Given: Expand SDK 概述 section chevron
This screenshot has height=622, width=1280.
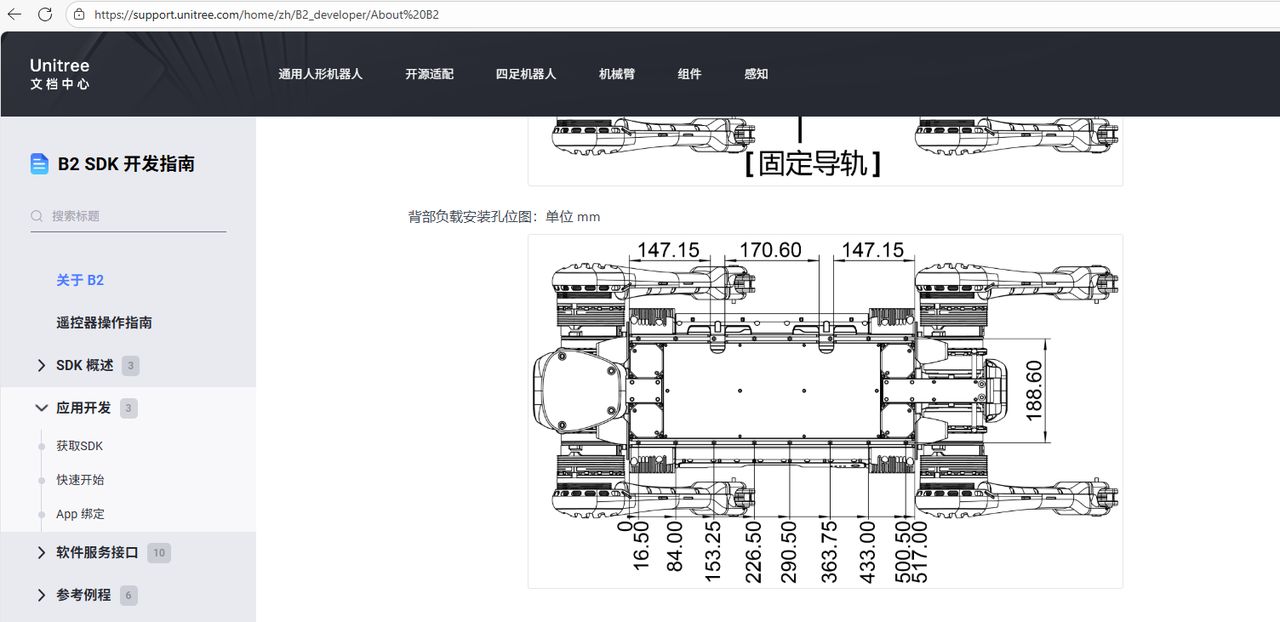Looking at the screenshot, I should (41, 366).
